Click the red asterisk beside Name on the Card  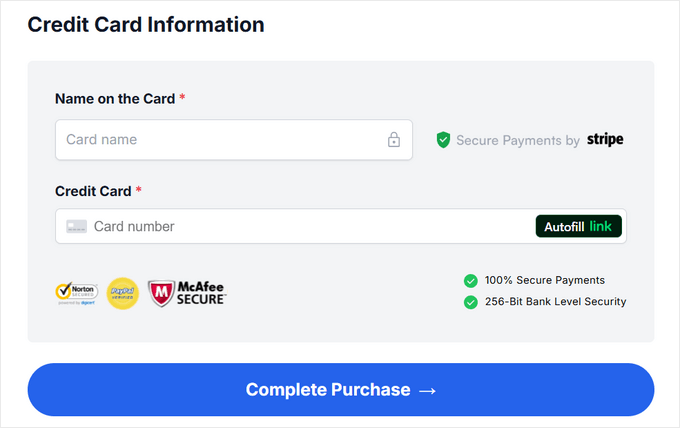[182, 98]
